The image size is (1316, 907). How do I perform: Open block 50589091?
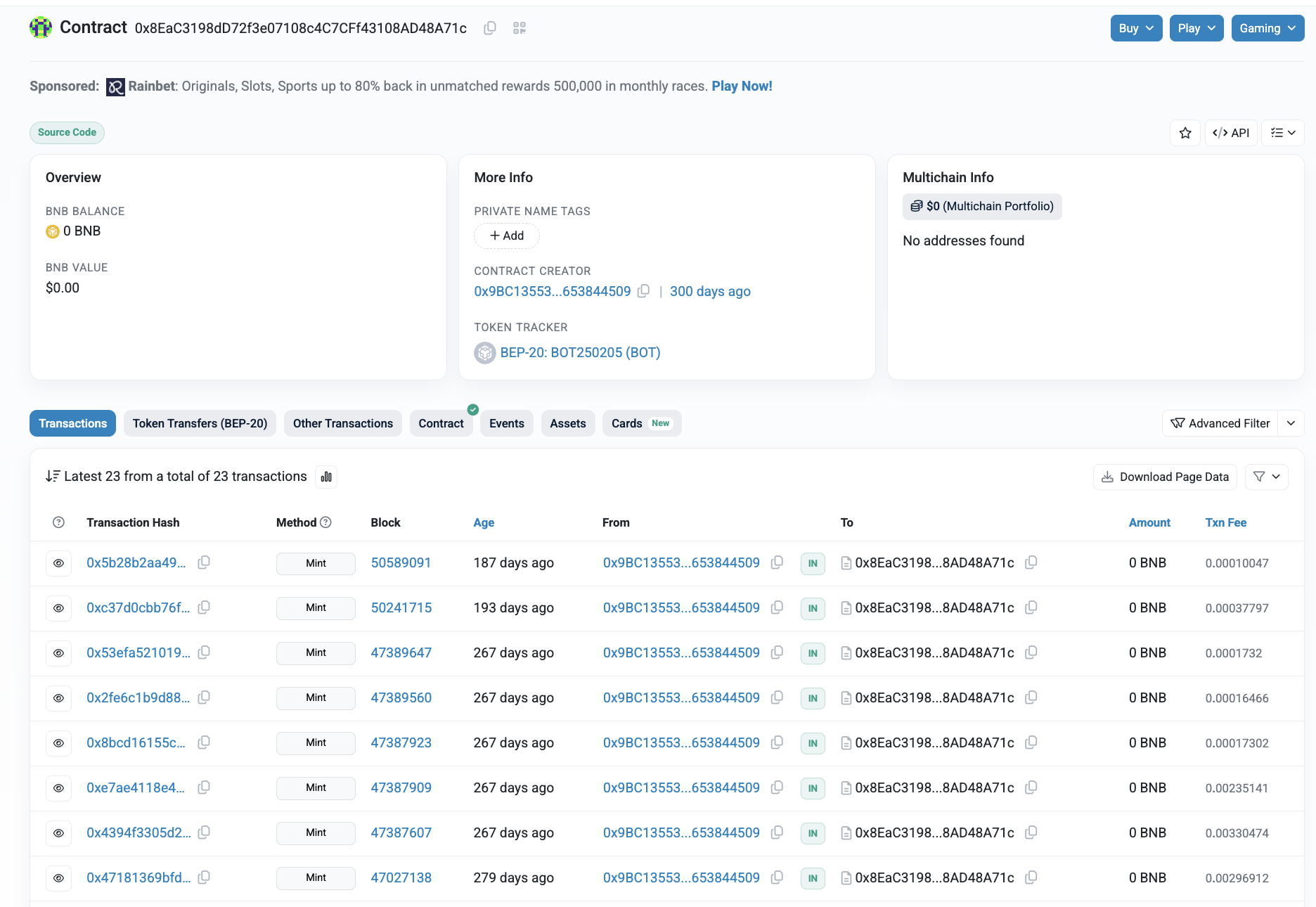[x=401, y=562]
